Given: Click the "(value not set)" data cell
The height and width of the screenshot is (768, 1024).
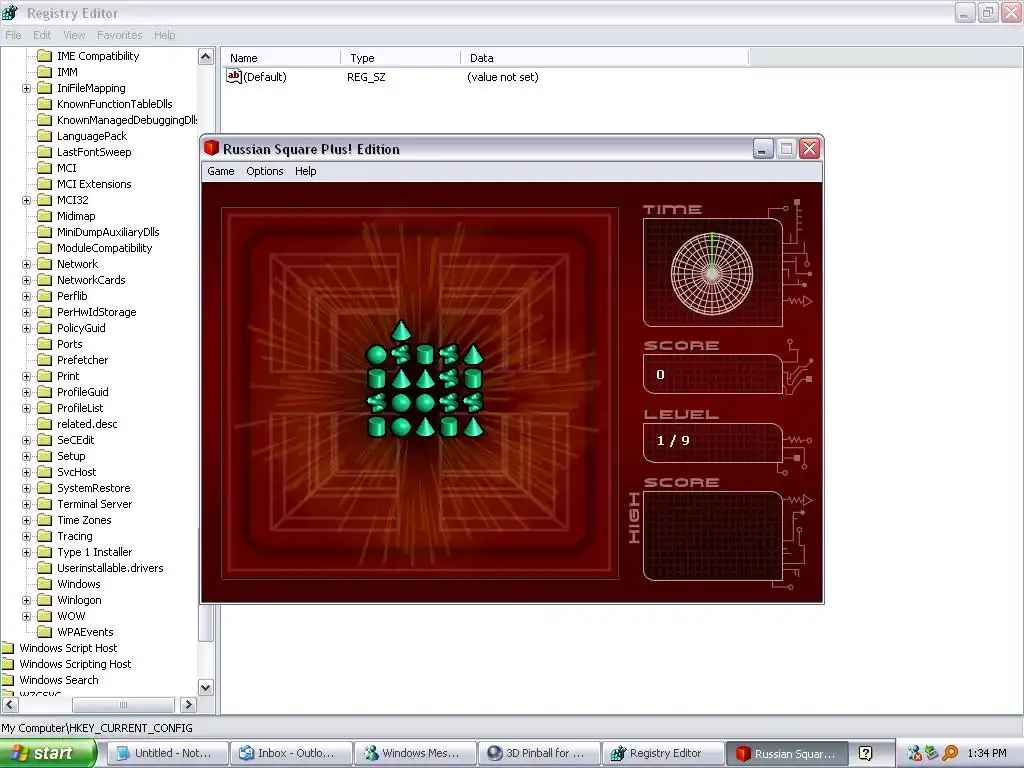Looking at the screenshot, I should tap(502, 76).
